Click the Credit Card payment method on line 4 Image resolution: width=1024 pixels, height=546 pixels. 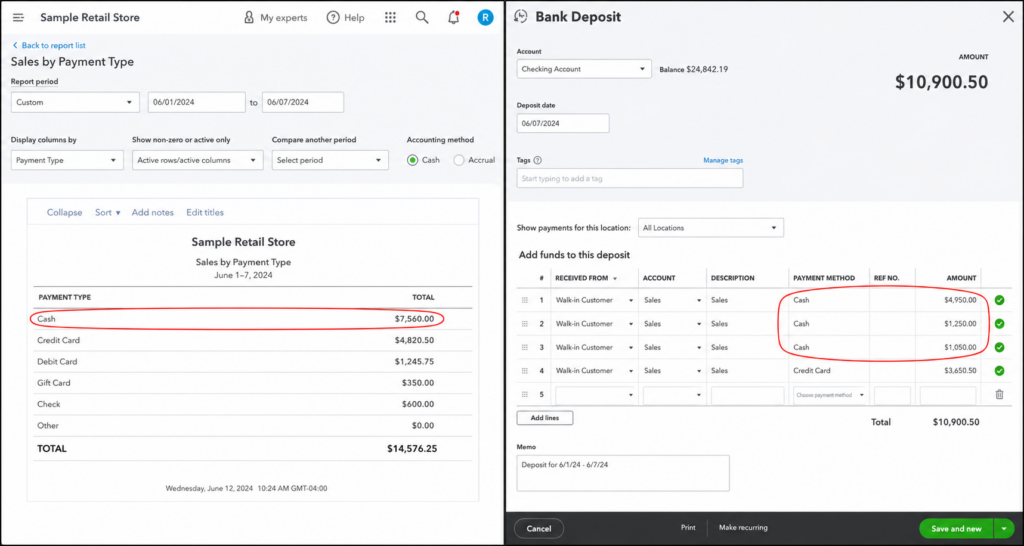812,371
